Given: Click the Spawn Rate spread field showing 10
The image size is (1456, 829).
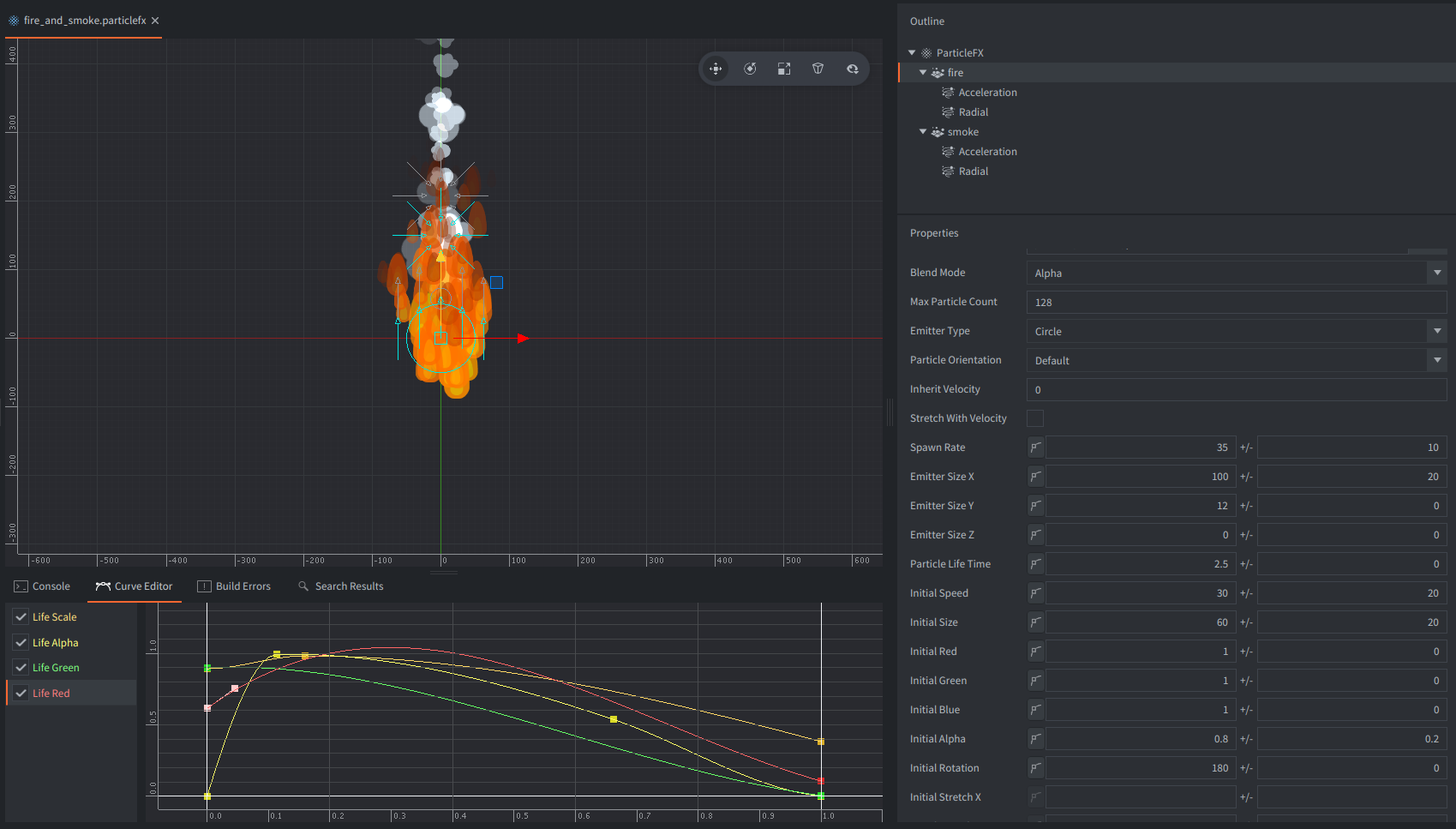Looking at the screenshot, I should [x=1352, y=448].
